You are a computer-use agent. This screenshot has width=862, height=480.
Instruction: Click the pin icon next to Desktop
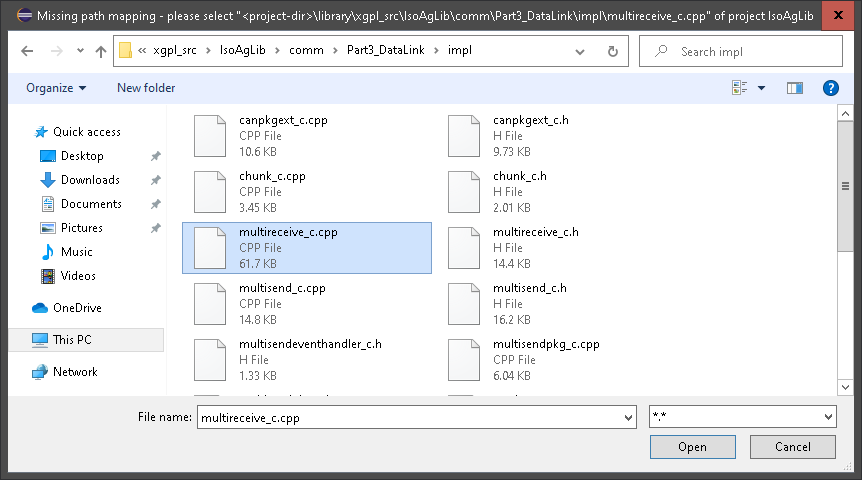(156, 156)
